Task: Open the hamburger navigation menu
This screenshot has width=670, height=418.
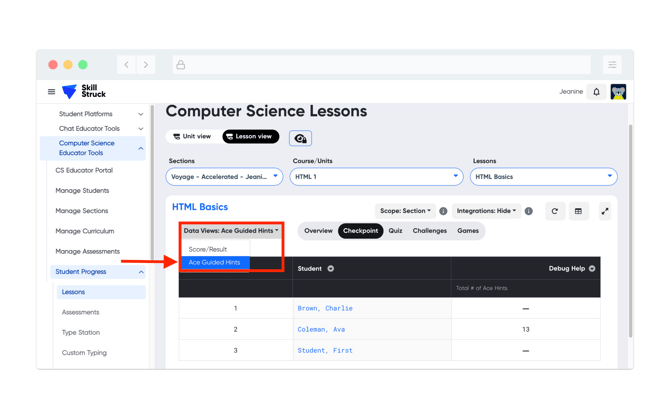Action: (x=52, y=92)
